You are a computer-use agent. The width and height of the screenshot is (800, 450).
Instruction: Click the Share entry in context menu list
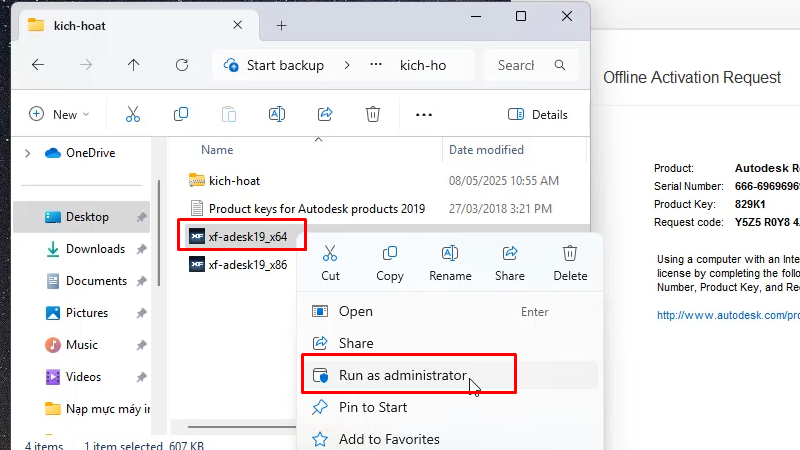click(449, 343)
